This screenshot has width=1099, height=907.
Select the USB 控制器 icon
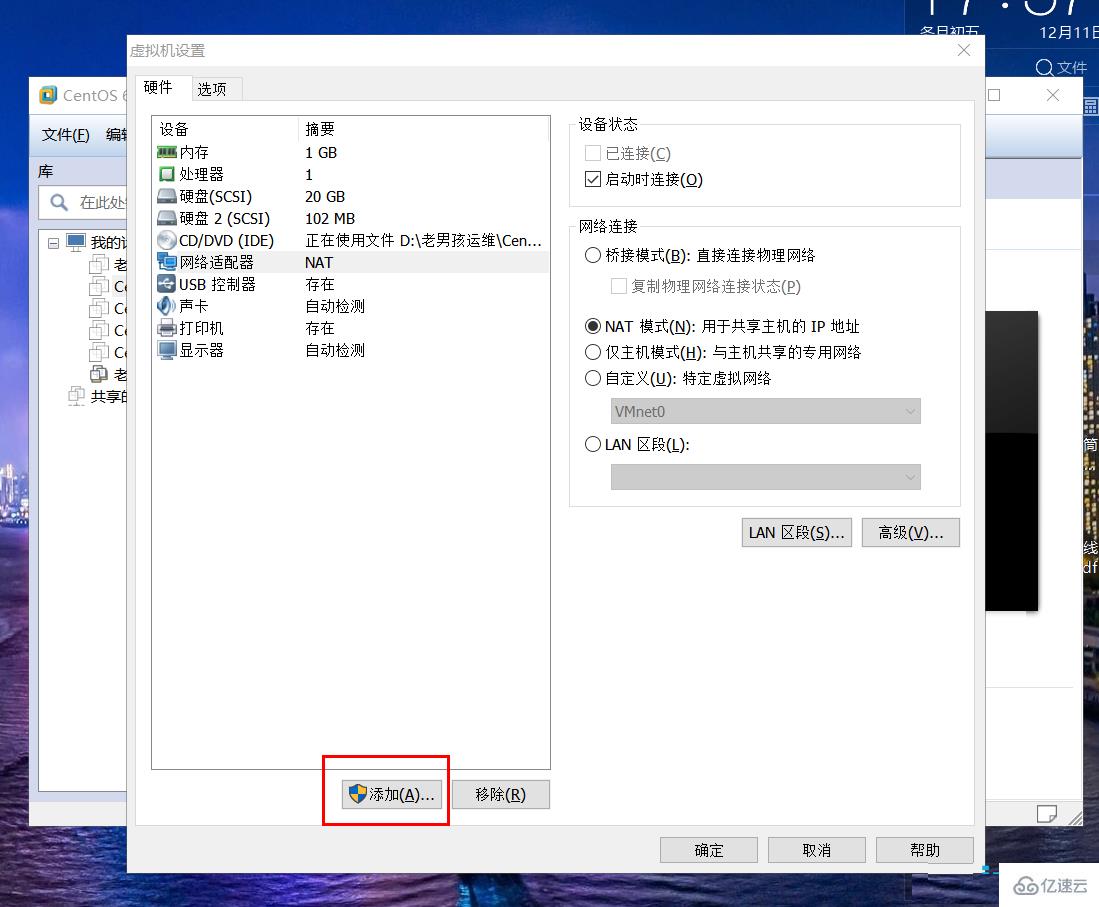click(x=167, y=284)
